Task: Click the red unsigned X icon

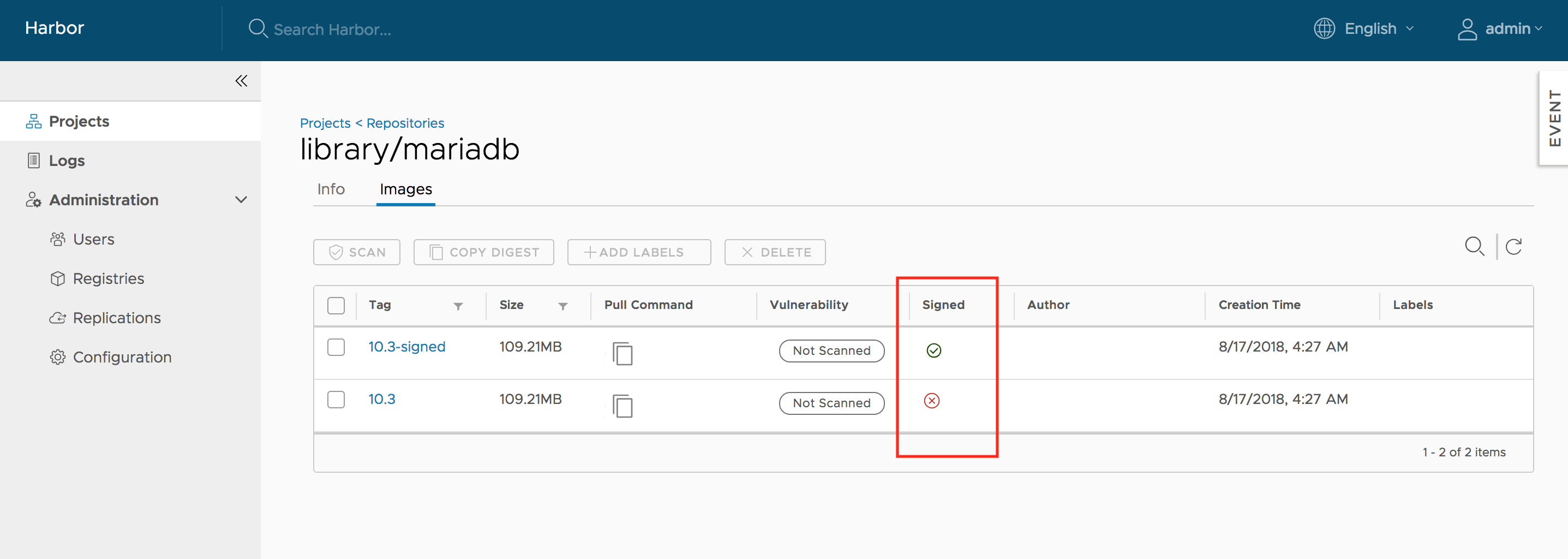Action: [x=931, y=401]
